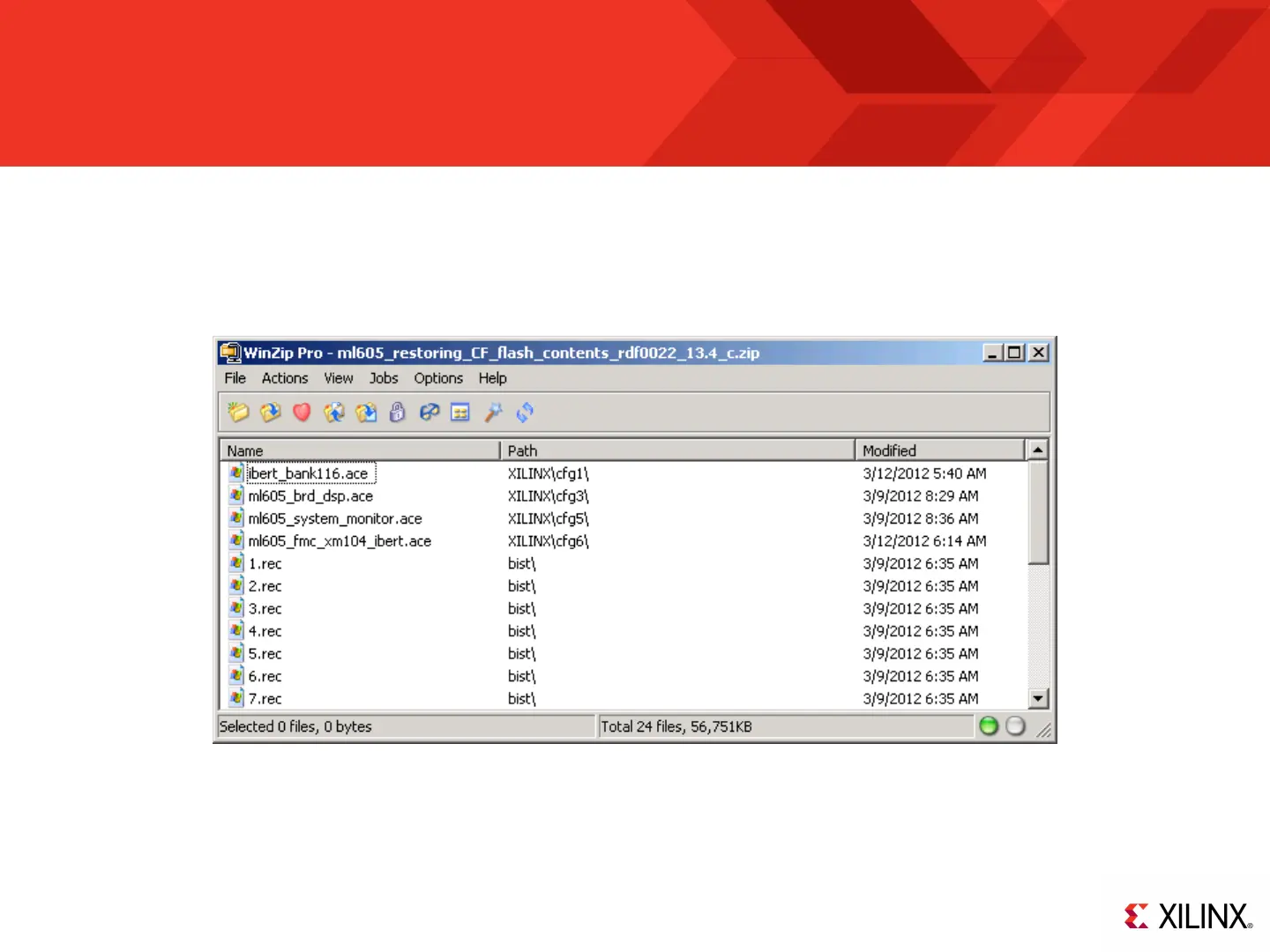Image resolution: width=1270 pixels, height=952 pixels.
Task: Click the gray status light icon
Action: (x=1016, y=725)
